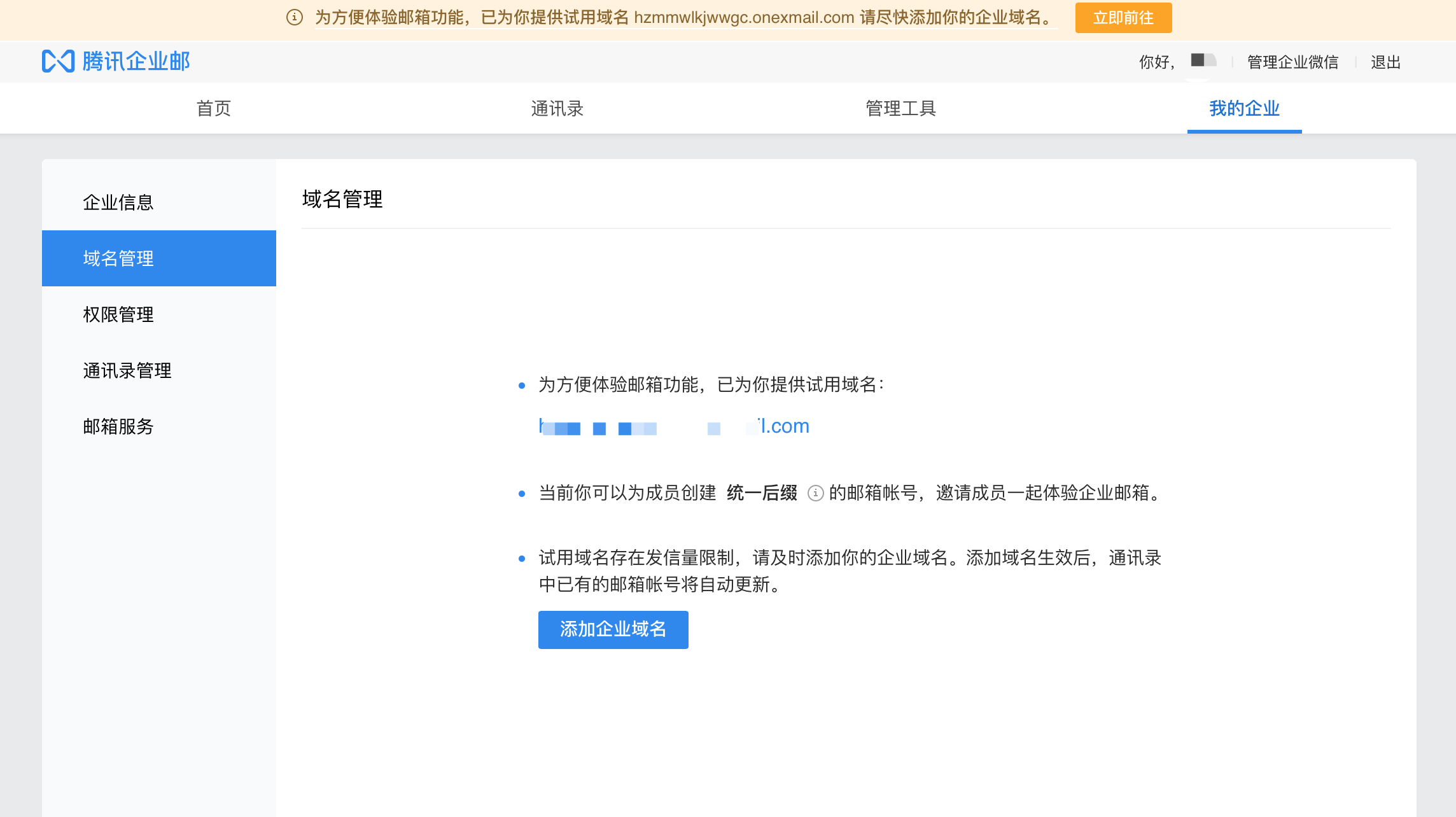
Task: Open 通讯录管理 from the sidebar
Action: point(126,370)
